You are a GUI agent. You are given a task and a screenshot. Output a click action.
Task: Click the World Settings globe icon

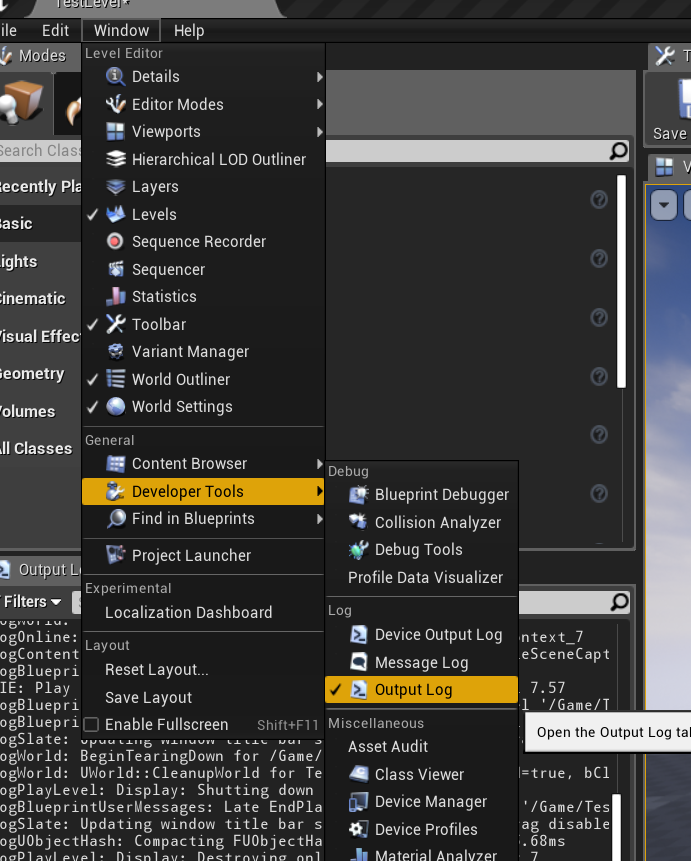[115, 406]
